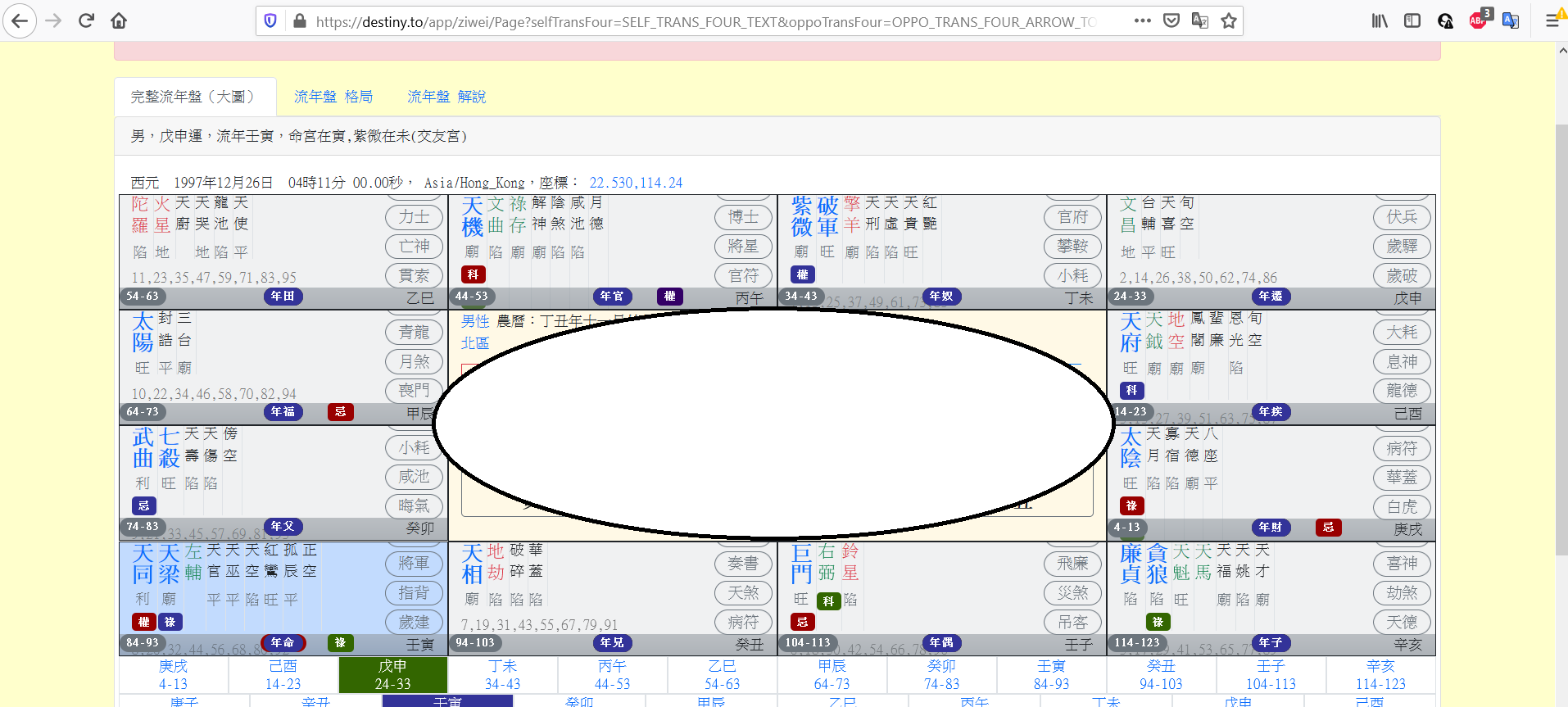
Task: Show the sidebars panel icon
Action: click(x=1412, y=21)
